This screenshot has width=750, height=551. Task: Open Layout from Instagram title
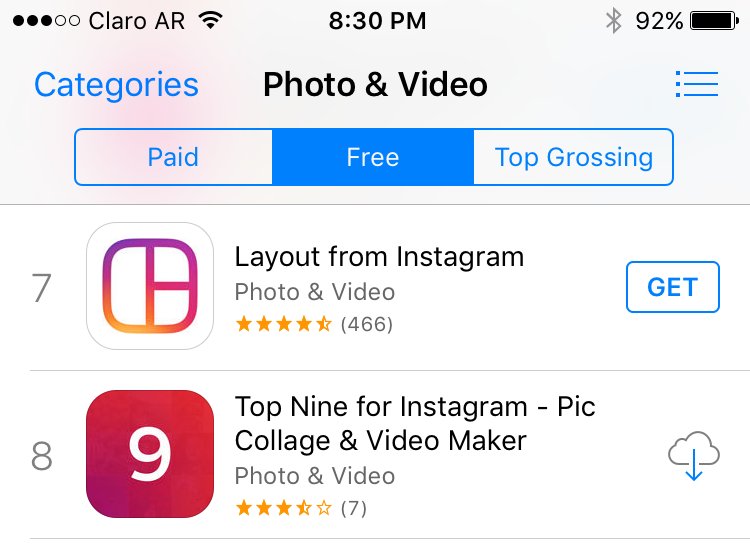coord(379,257)
